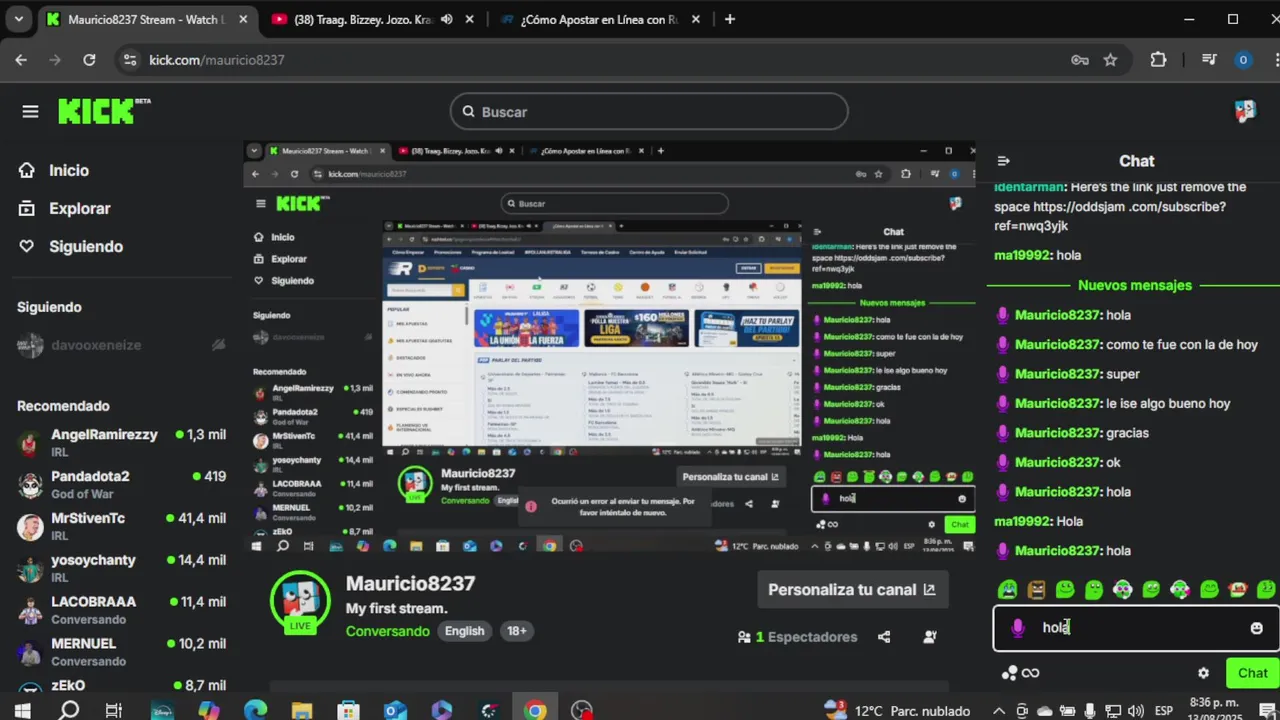Viewport: 1280px width, 720px height.
Task: Click the Personaliza tu canal button
Action: (852, 589)
